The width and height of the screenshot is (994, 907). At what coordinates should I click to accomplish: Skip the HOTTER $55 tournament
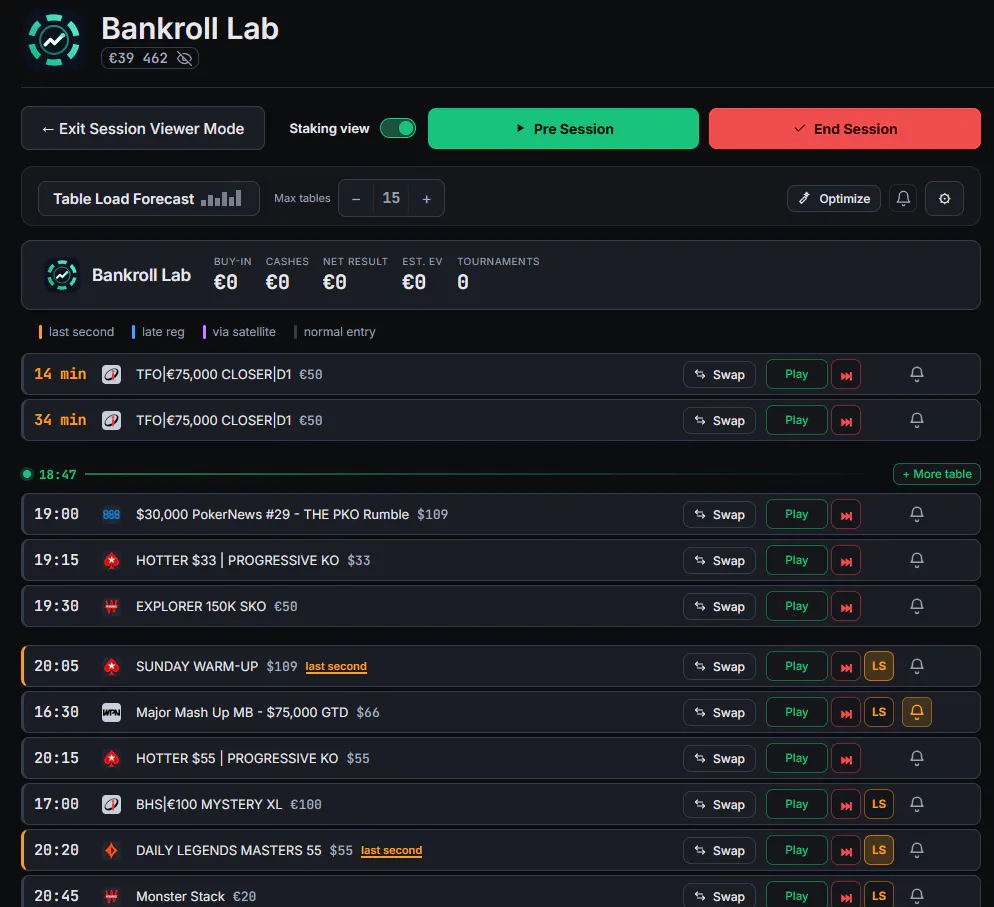846,759
